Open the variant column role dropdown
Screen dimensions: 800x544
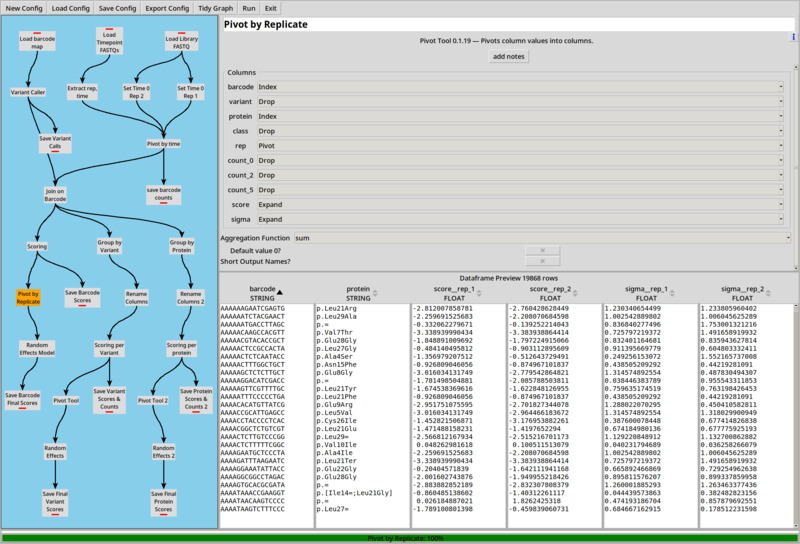tap(520, 102)
